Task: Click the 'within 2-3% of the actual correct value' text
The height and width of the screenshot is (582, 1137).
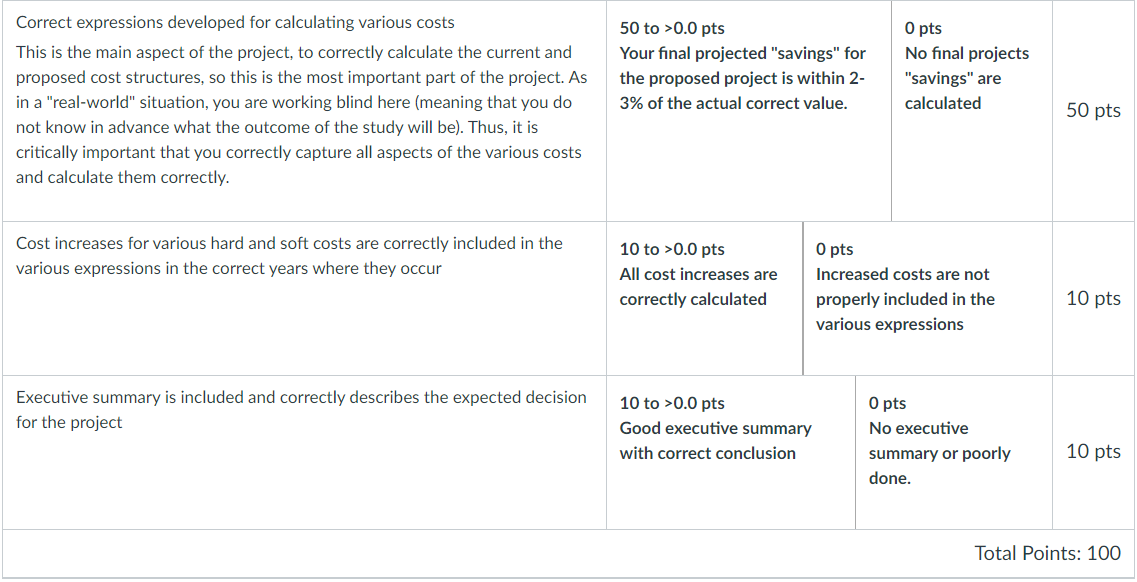Action: tap(743, 91)
